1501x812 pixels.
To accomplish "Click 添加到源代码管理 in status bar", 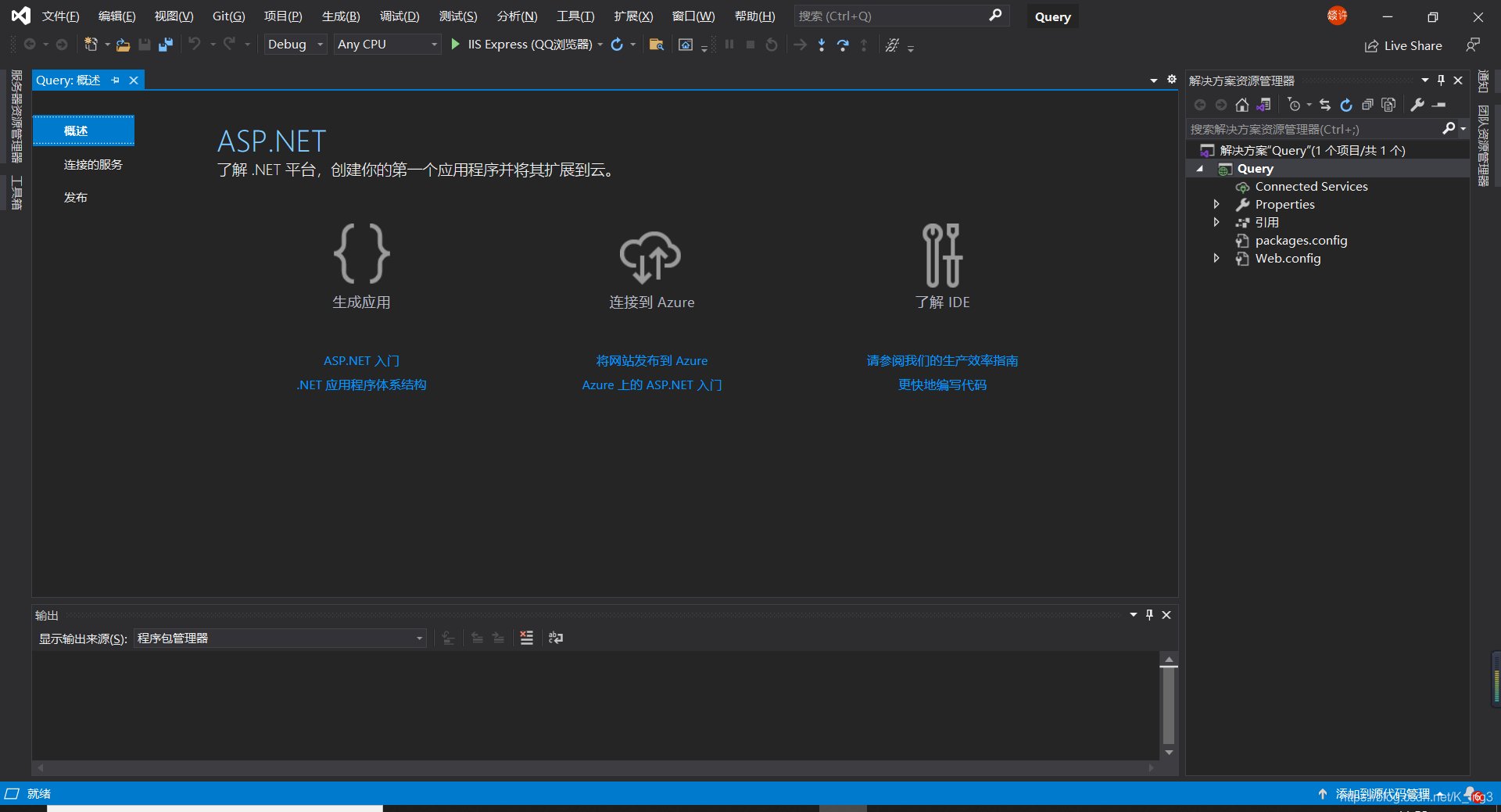I will [1382, 794].
